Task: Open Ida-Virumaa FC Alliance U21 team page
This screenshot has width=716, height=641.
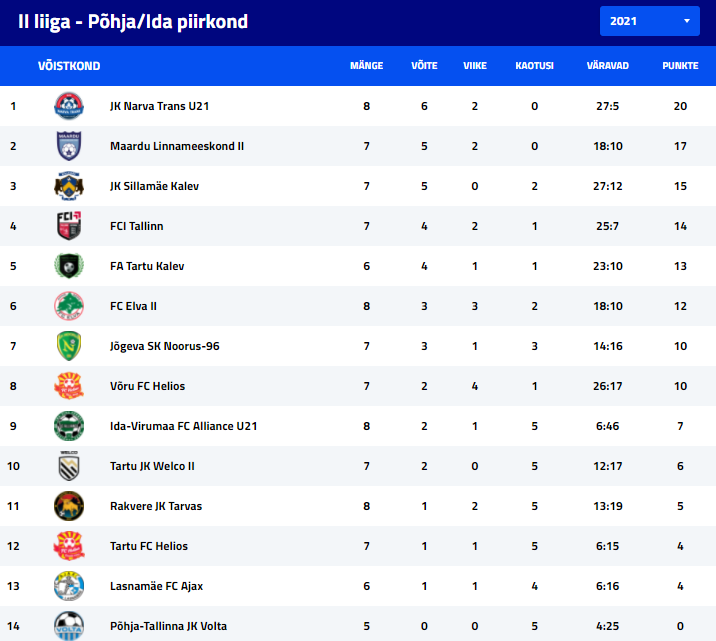Action: [x=184, y=426]
